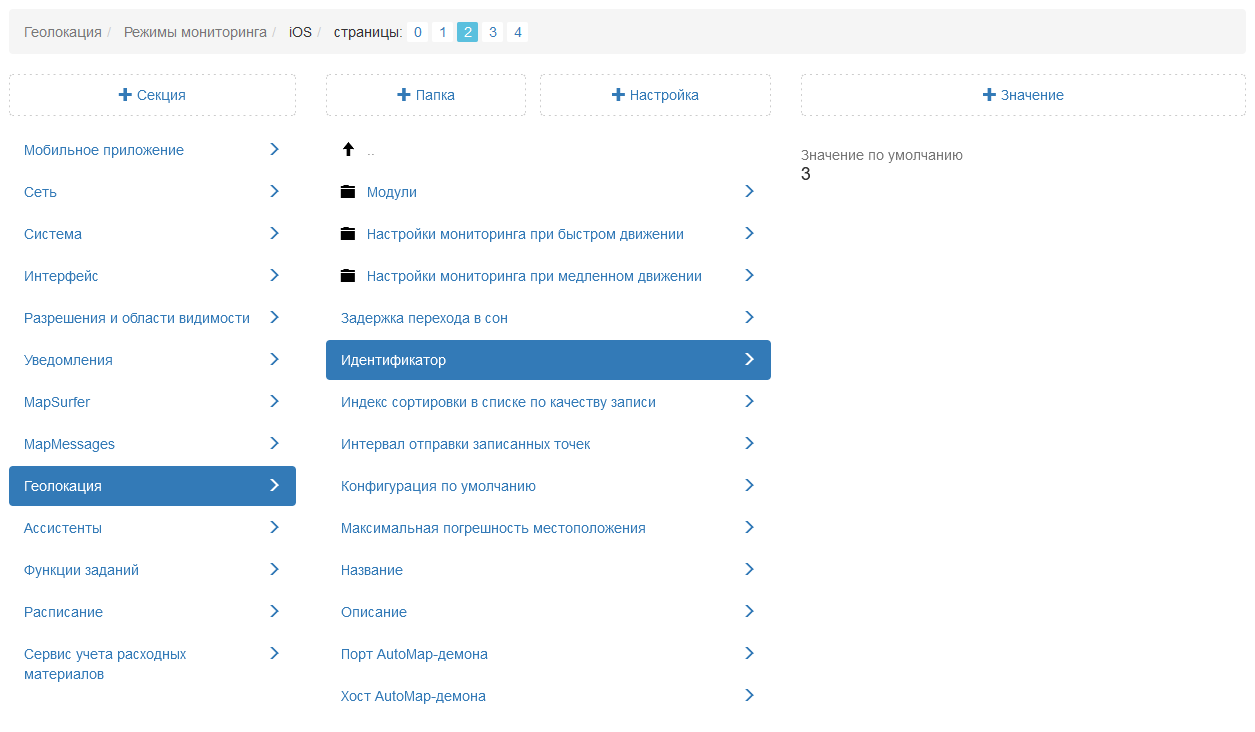Image resolution: width=1255 pixels, height=732 pixels.
Task: Select the MapMessages section
Action: (x=152, y=444)
